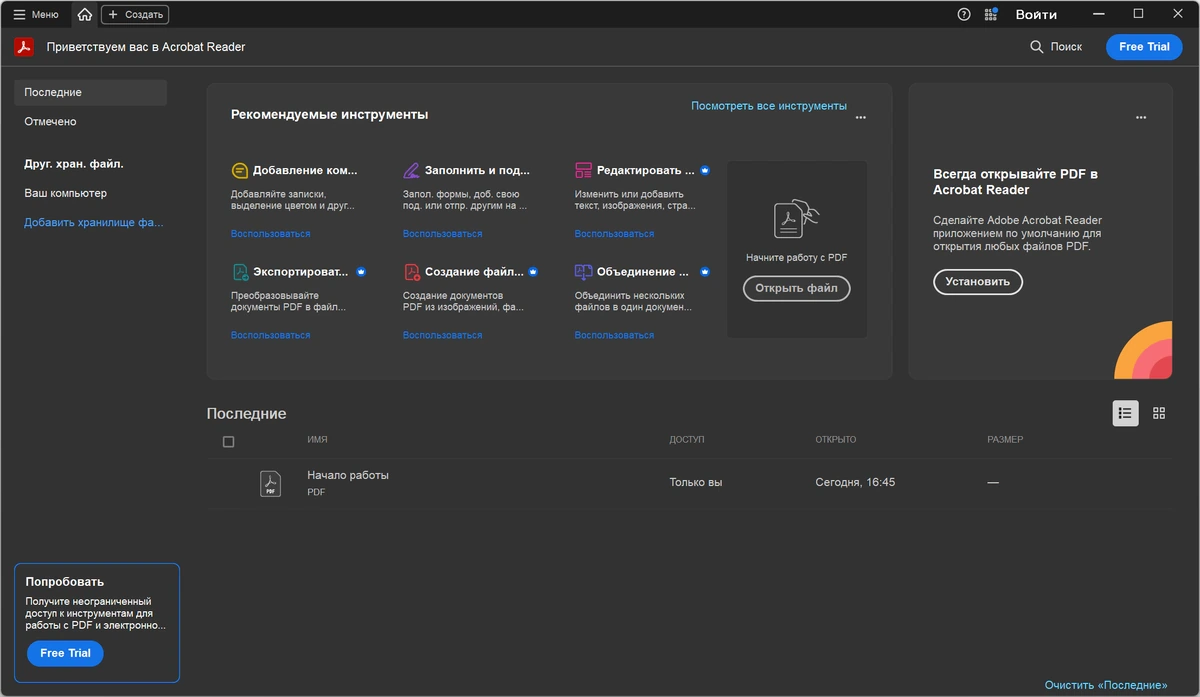Open the apps grid icon in title bar

pos(991,14)
